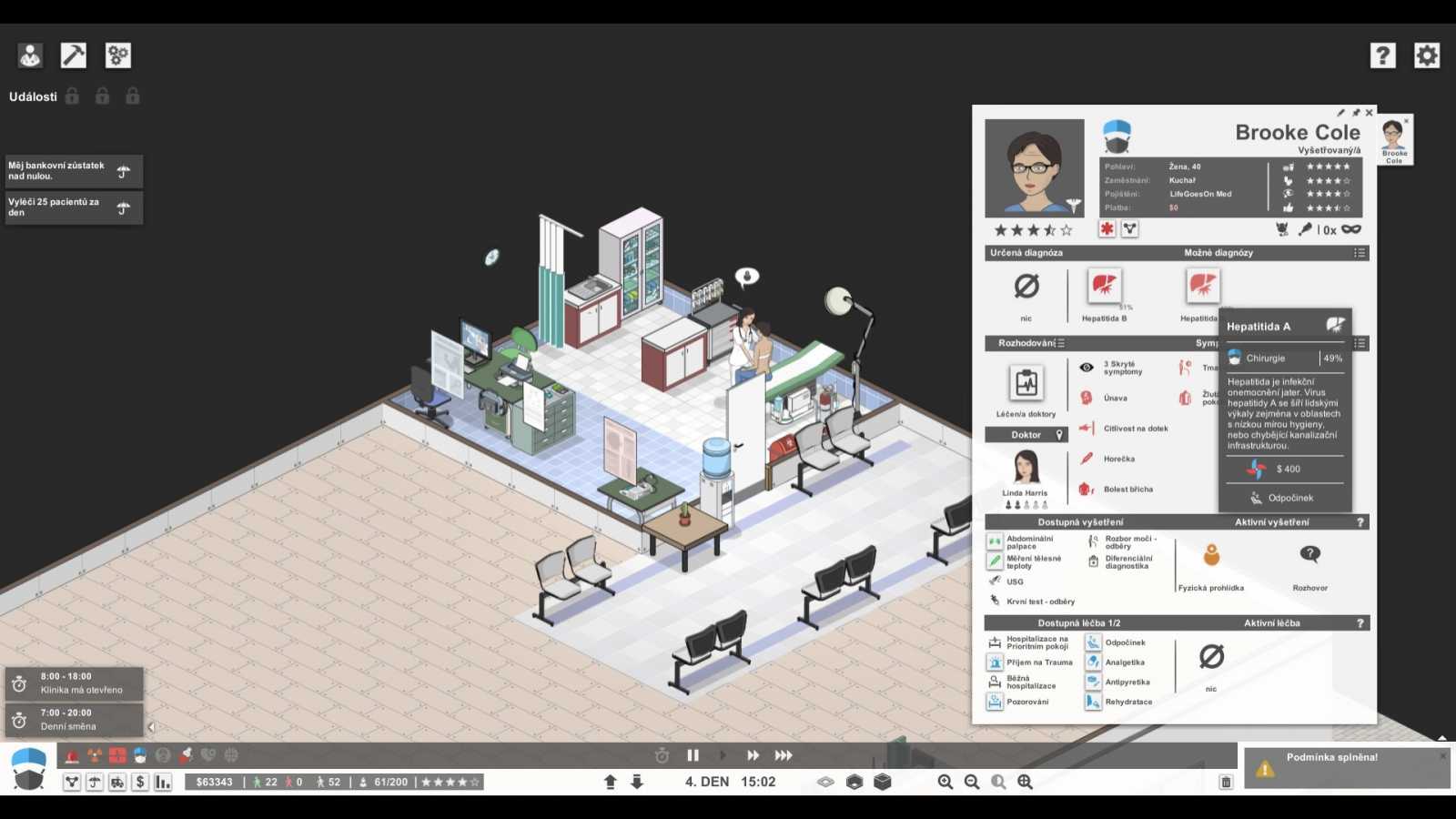
Task: Click the help question mark icon
Action: tap(1382, 56)
